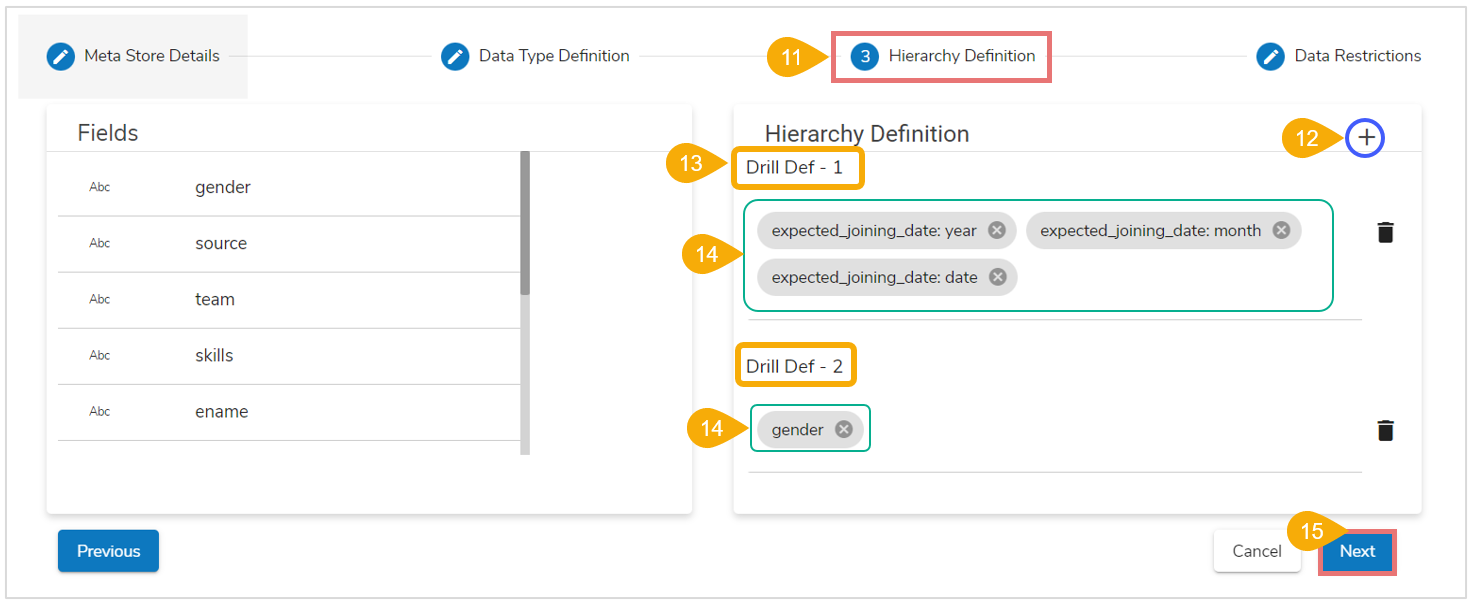Choose the team field row

point(215,299)
